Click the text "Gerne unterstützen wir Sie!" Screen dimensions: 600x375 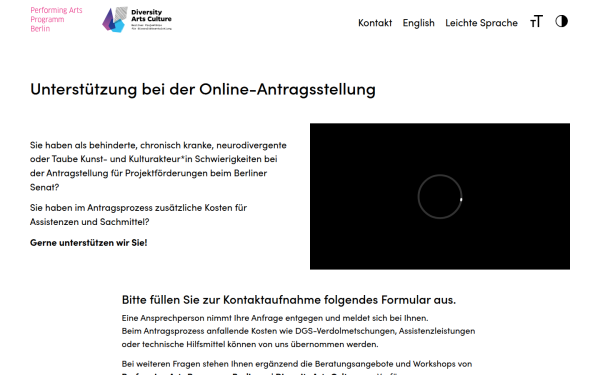[x=88, y=243]
